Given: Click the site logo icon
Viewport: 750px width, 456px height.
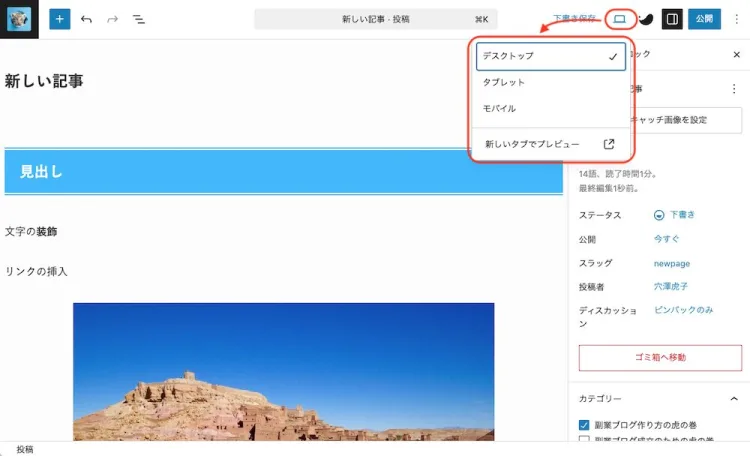Looking at the screenshot, I should click(19, 19).
